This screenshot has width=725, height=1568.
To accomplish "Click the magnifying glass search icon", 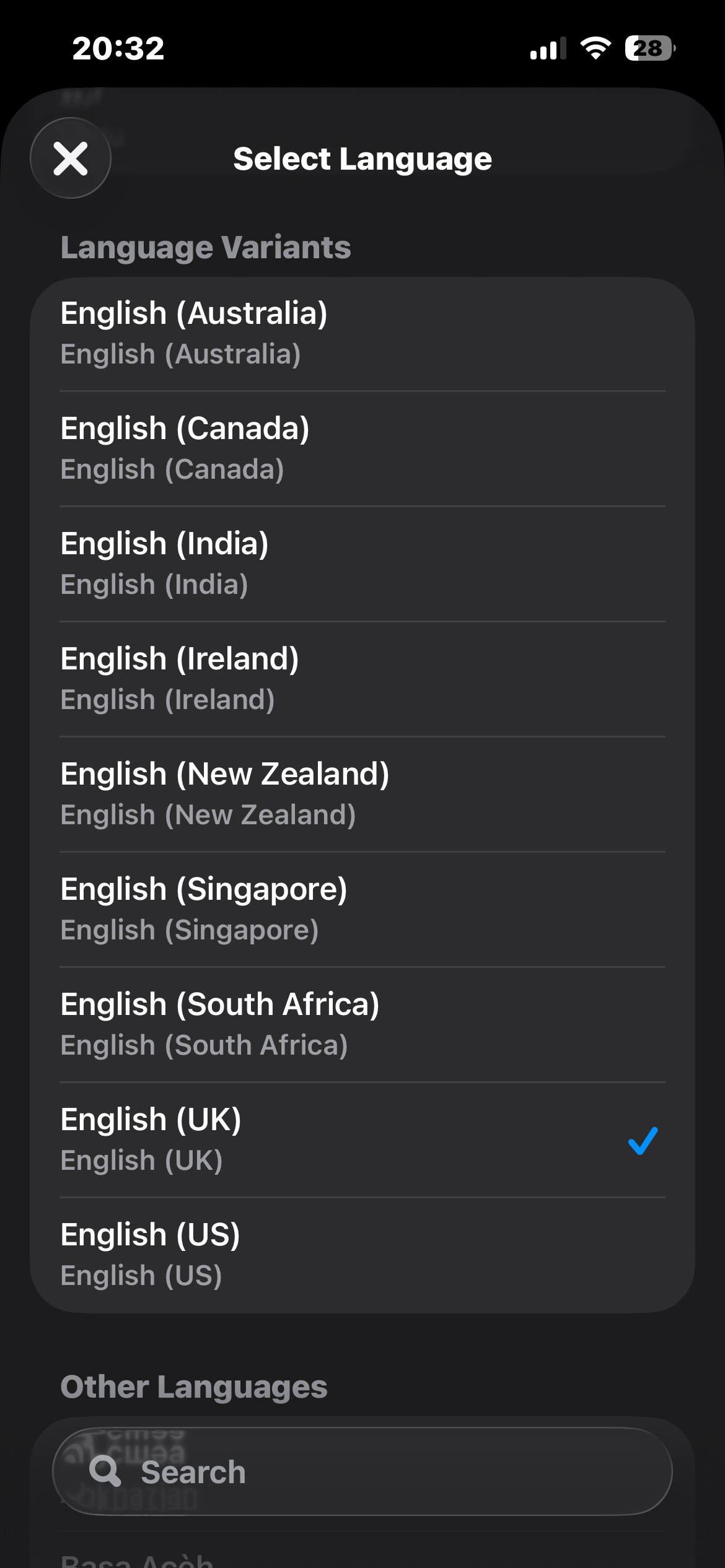I will click(105, 1471).
